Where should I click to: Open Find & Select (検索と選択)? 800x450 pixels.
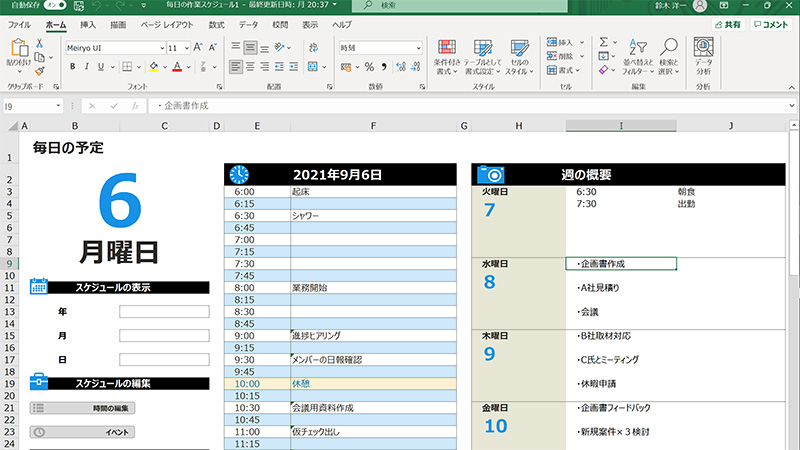pyautogui.click(x=668, y=57)
